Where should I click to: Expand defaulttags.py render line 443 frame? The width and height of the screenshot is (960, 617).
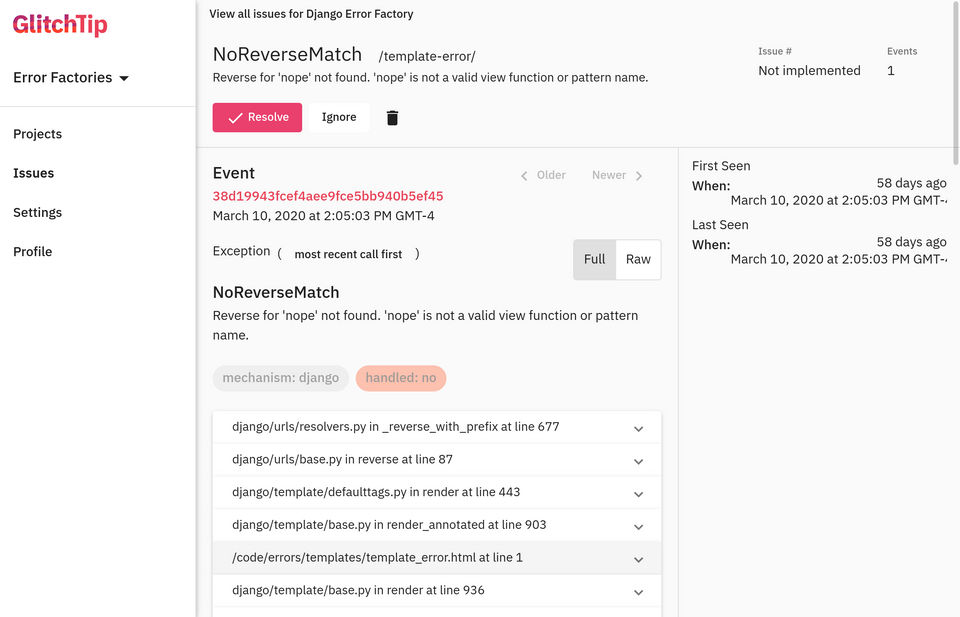click(437, 492)
